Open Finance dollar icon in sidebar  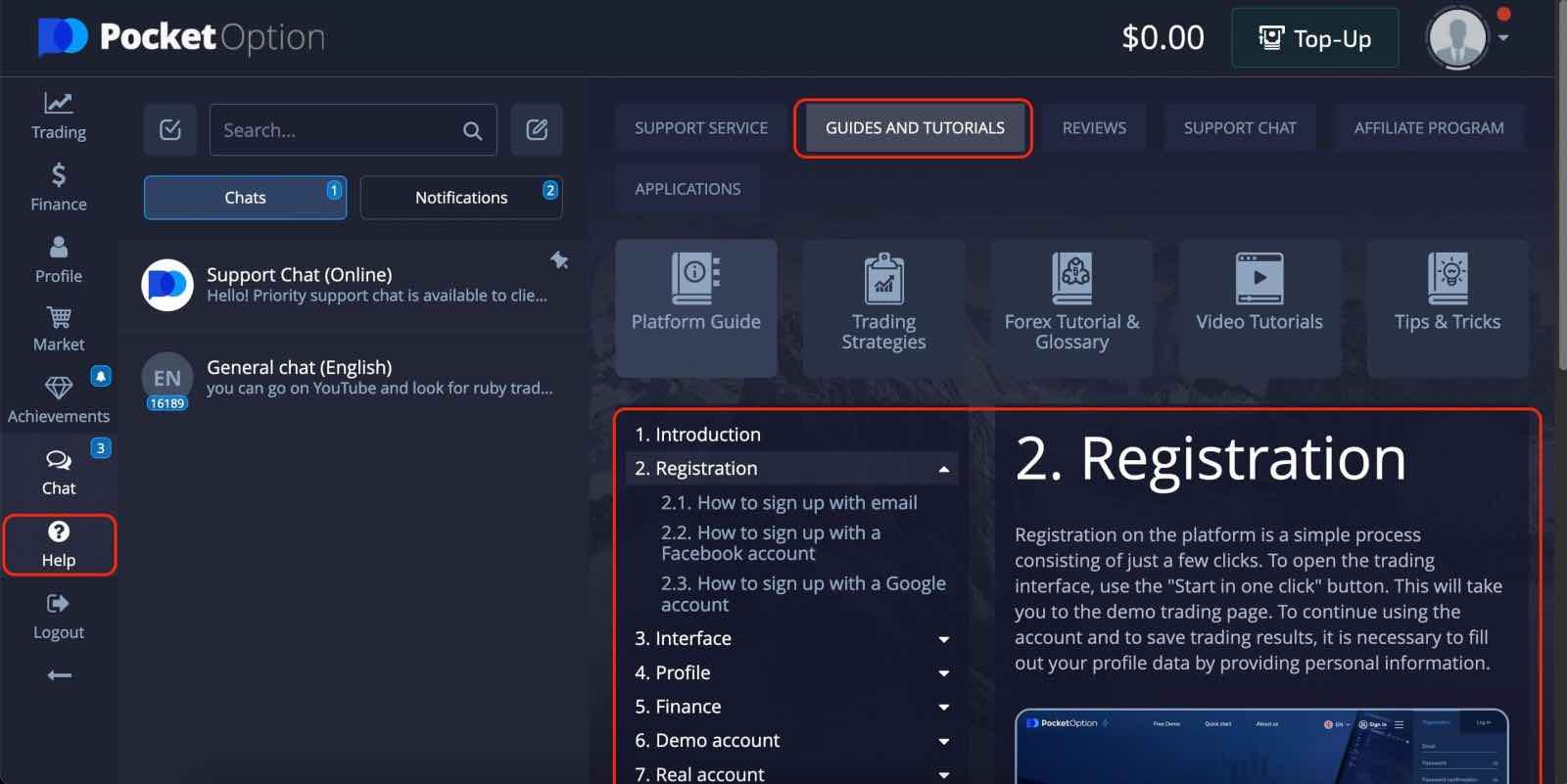pyautogui.click(x=58, y=176)
